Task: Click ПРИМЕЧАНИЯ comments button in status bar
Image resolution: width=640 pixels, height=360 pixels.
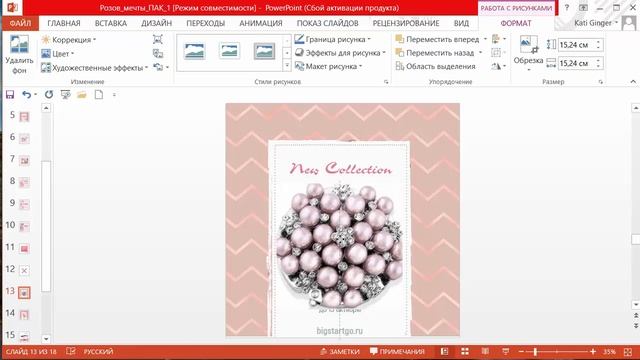Action: [397, 351]
